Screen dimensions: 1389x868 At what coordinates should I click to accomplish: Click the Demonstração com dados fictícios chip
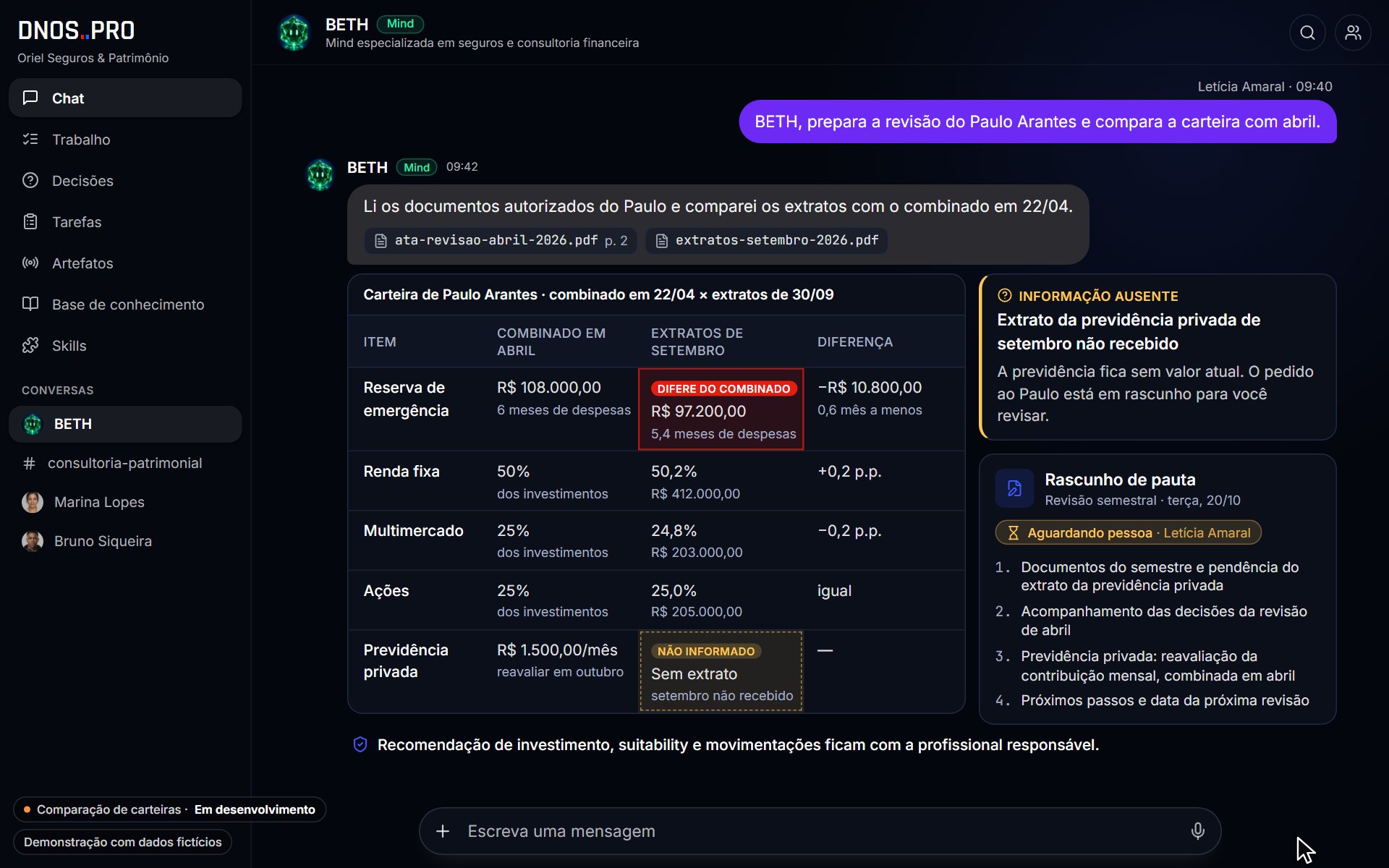tap(122, 842)
